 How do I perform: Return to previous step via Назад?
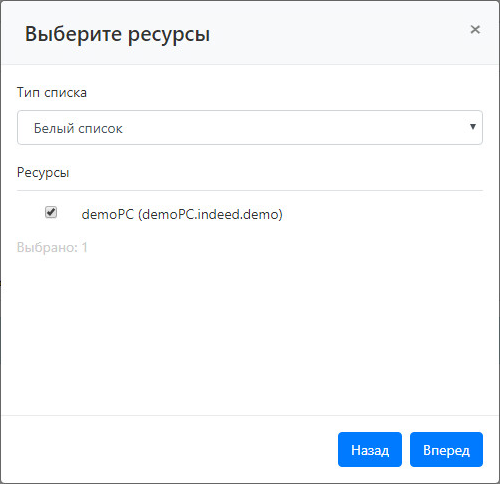(x=370, y=450)
